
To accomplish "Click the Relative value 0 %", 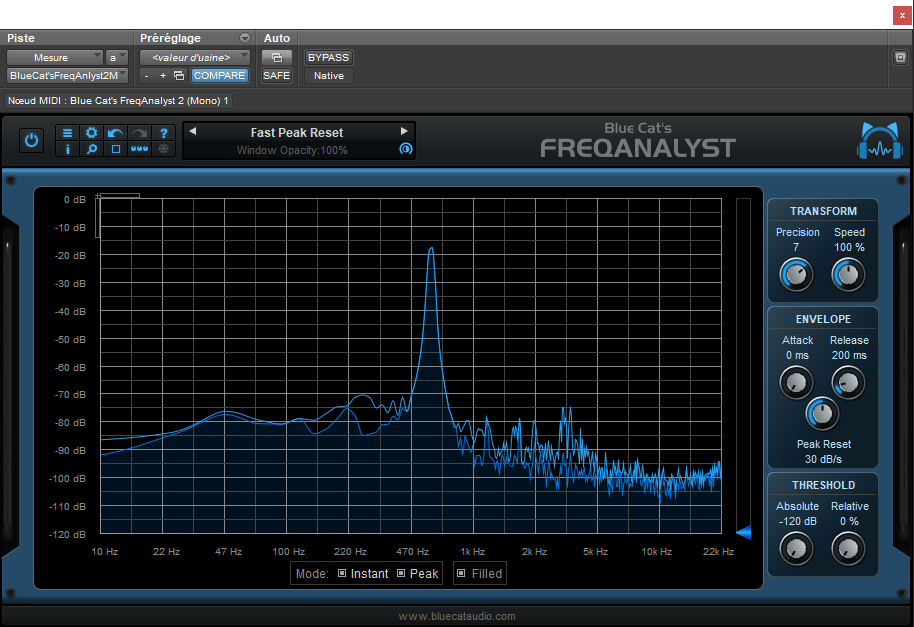I will (849, 522).
